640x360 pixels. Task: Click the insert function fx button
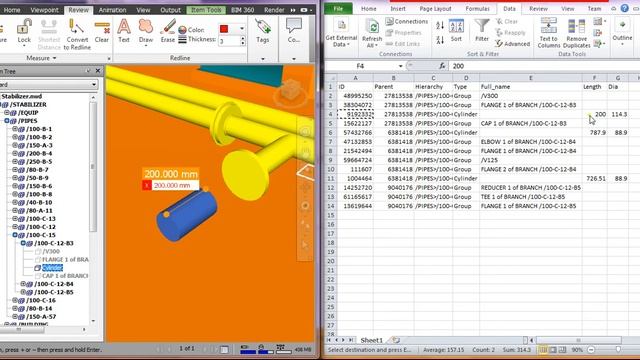[x=442, y=66]
